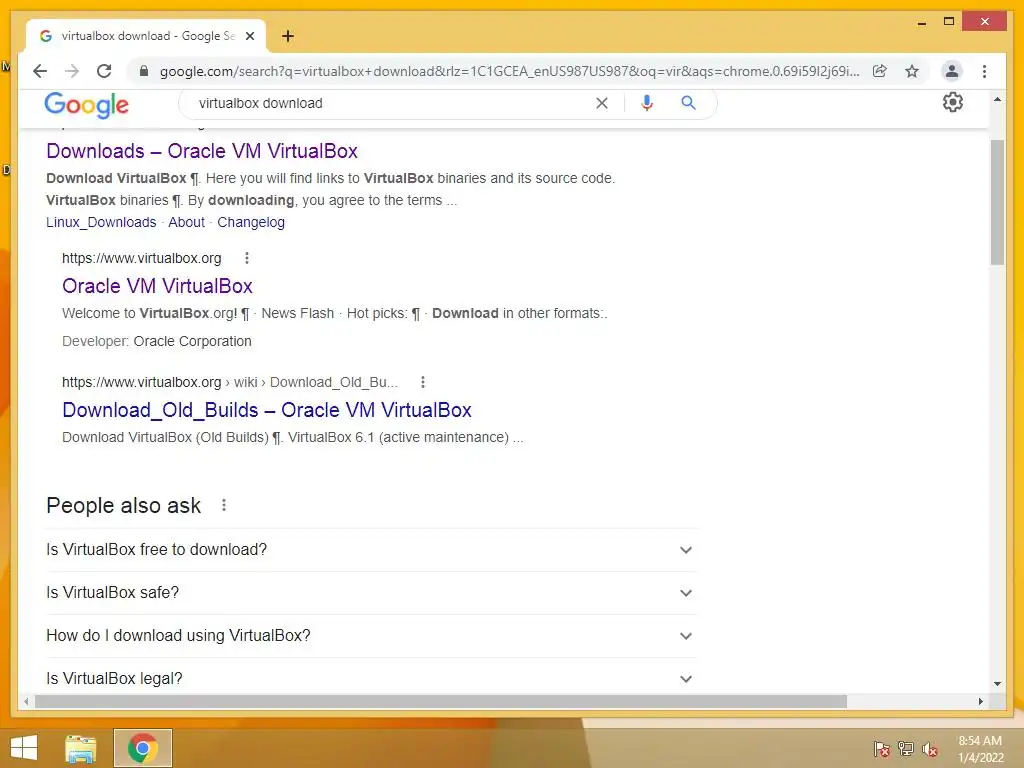Click the https://www.virtualbox.org URL text
Viewport: 1024px width, 768px height.
[142, 258]
